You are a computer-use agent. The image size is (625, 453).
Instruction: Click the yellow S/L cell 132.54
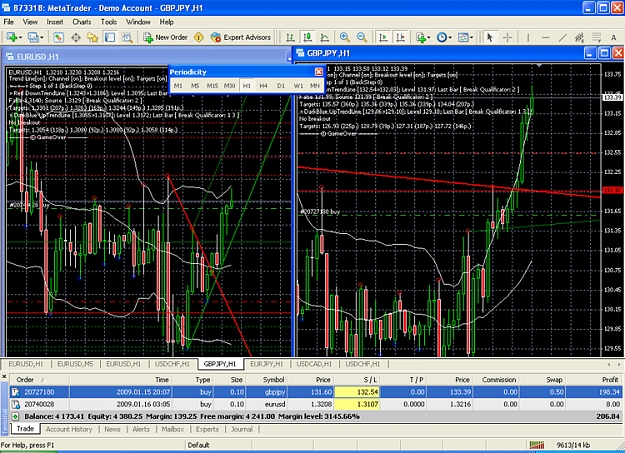click(357, 392)
